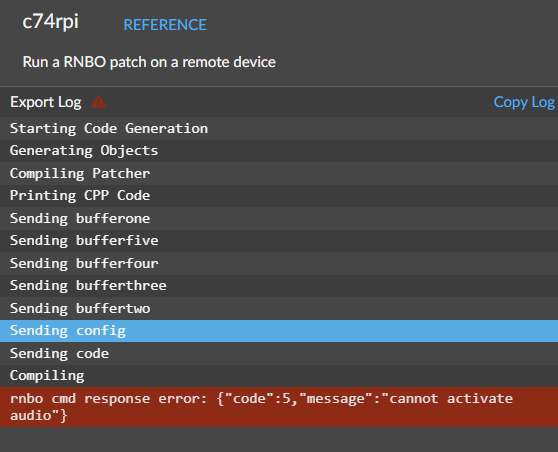Click the red warning icon beside Export Log

98,102
